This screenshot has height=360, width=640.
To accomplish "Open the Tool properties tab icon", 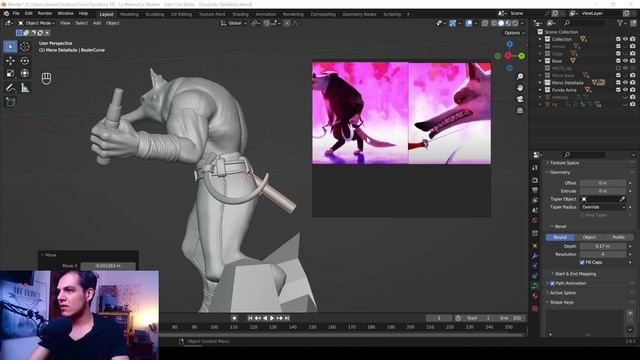I will 535,168.
